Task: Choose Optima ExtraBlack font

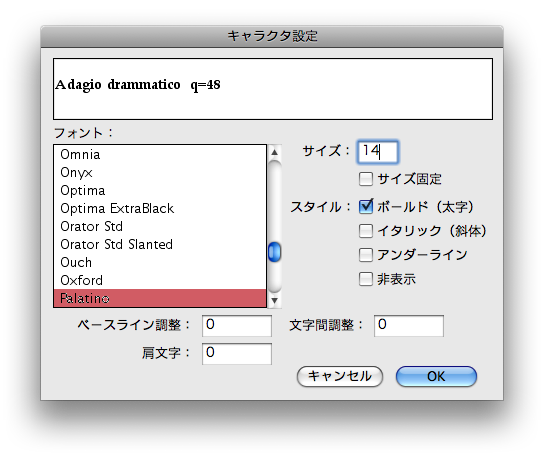Action: tap(160, 209)
